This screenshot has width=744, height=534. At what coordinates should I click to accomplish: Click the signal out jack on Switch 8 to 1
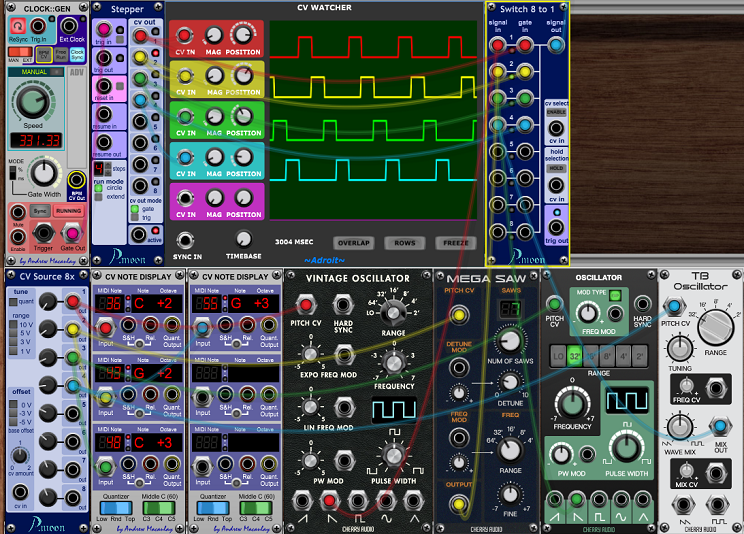pyautogui.click(x=556, y=45)
